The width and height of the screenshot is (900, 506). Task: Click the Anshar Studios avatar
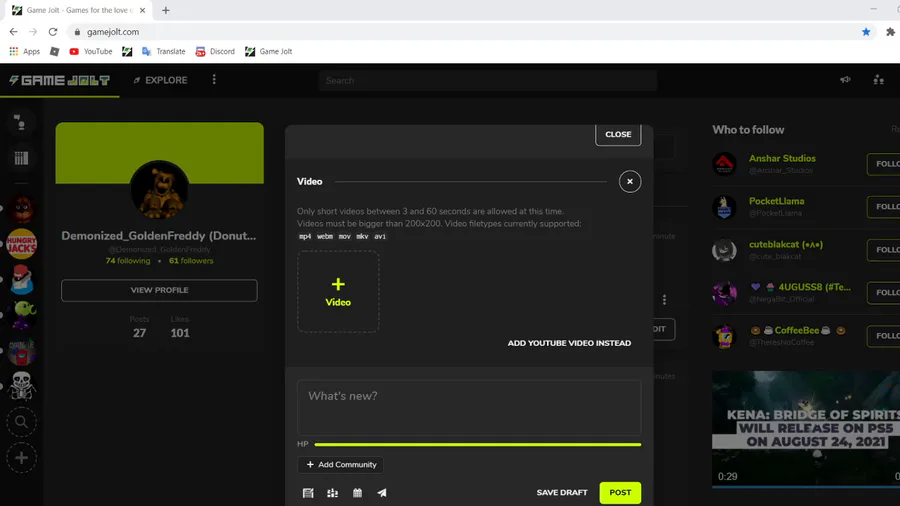point(724,164)
